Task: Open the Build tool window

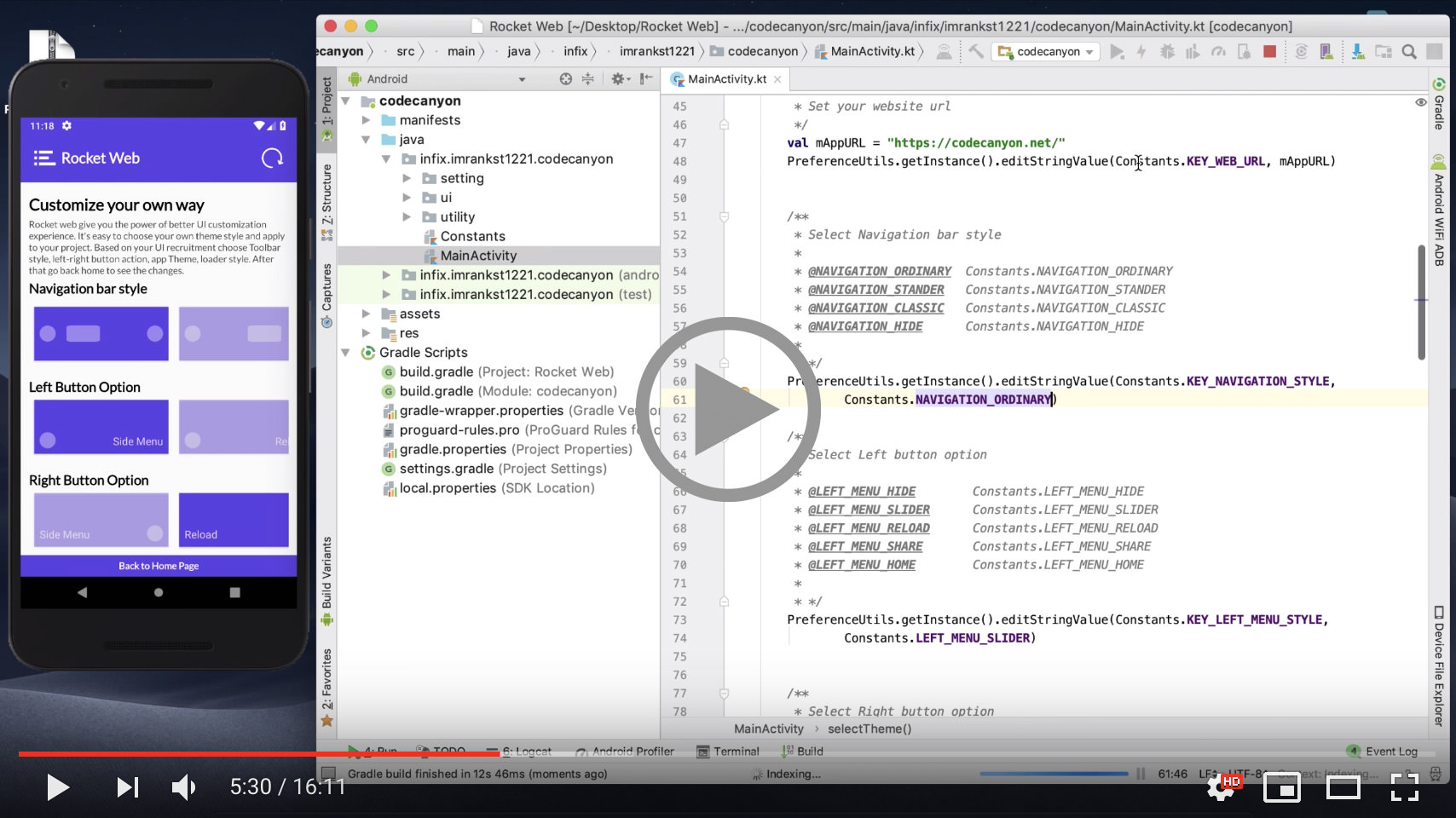Action: click(802, 752)
